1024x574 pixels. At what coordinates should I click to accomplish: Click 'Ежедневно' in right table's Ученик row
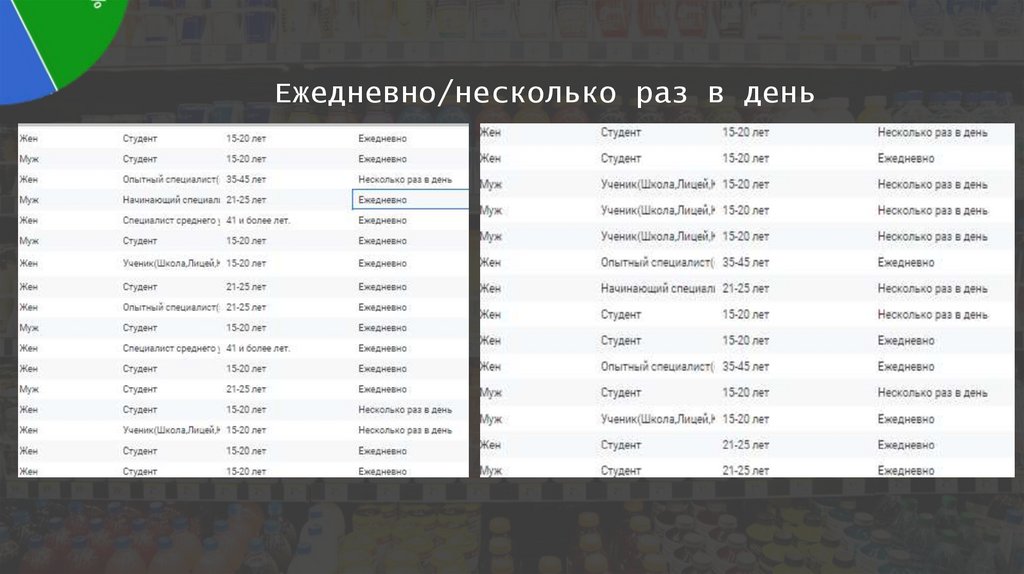[x=905, y=419]
